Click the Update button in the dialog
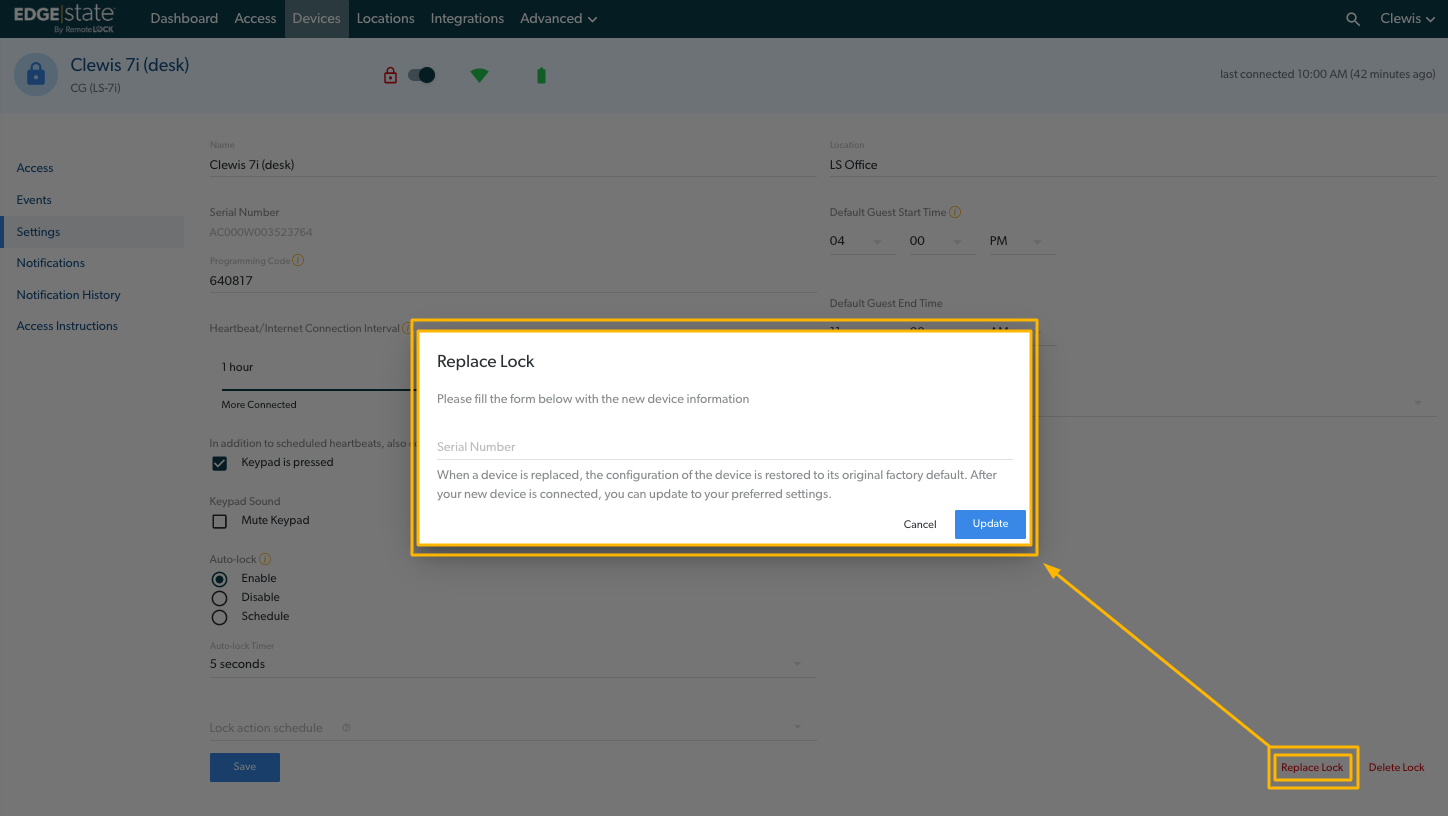The height and width of the screenshot is (816, 1448). (x=990, y=524)
